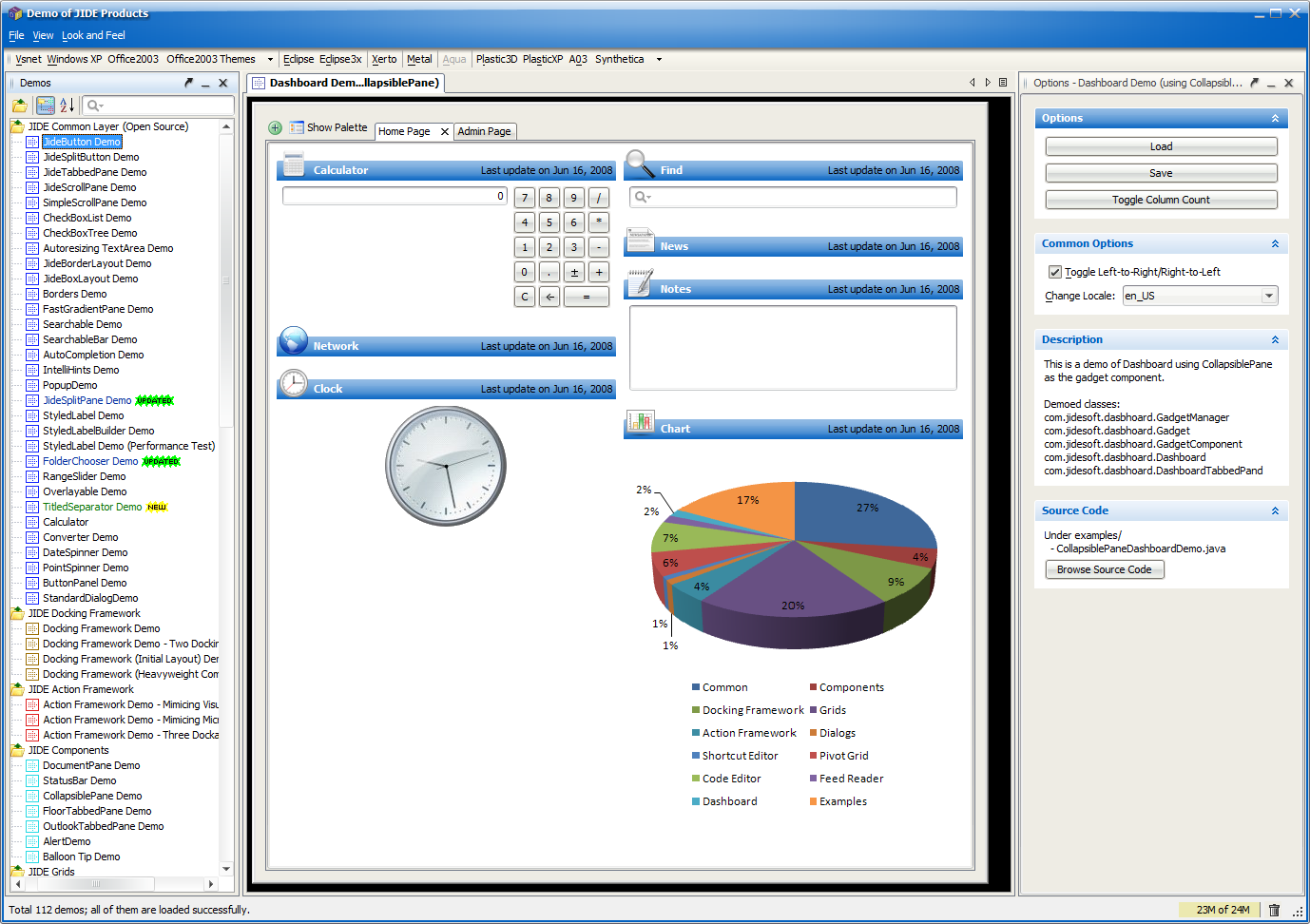Collapse JIDE Docking Framework tree node

click(x=17, y=613)
